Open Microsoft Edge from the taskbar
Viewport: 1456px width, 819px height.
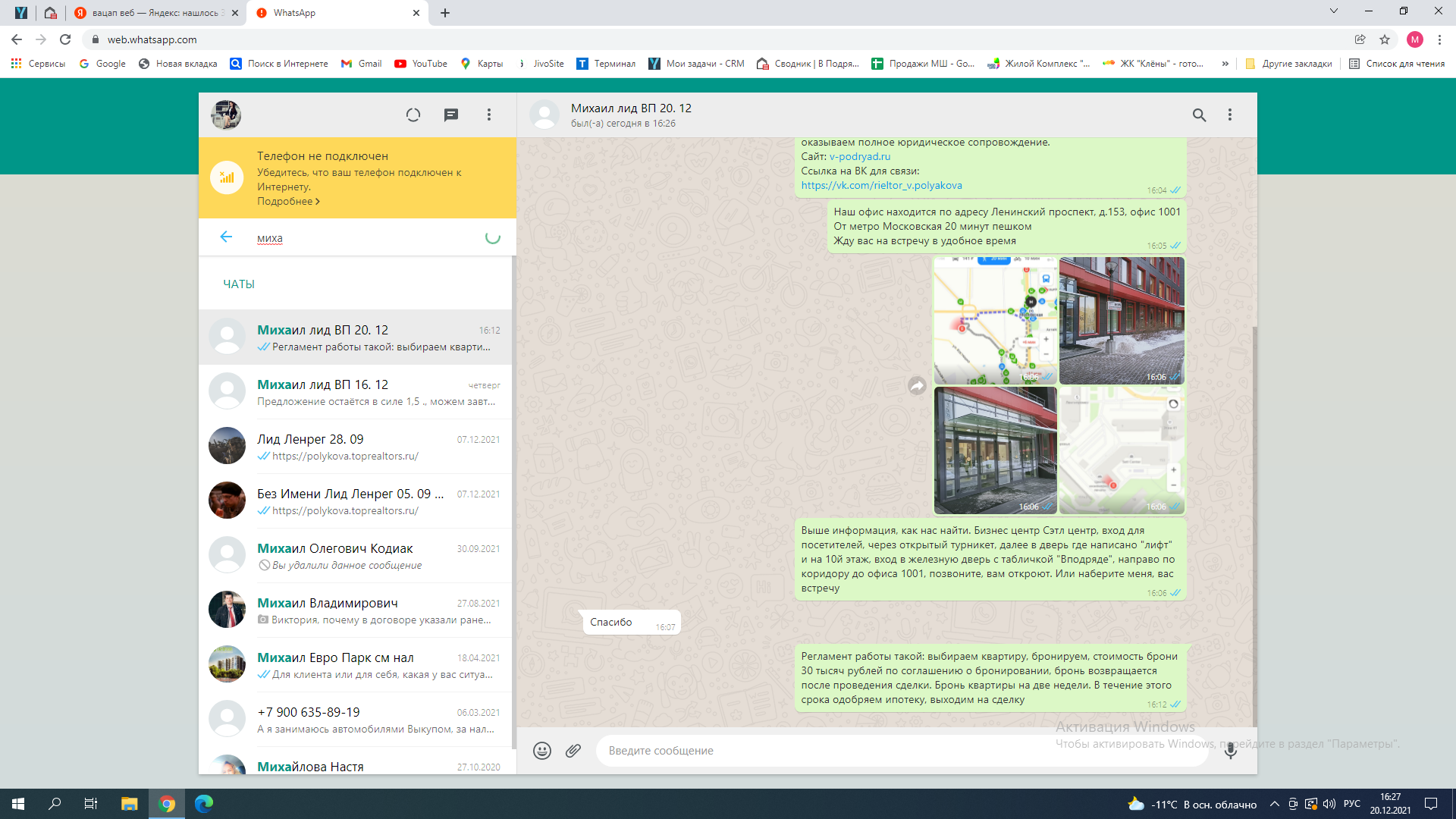click(204, 804)
